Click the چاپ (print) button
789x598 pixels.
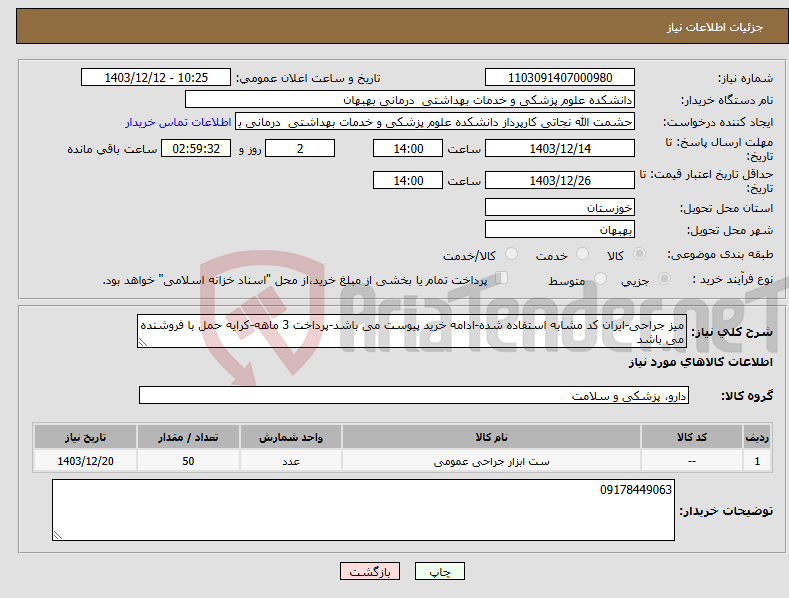click(439, 571)
